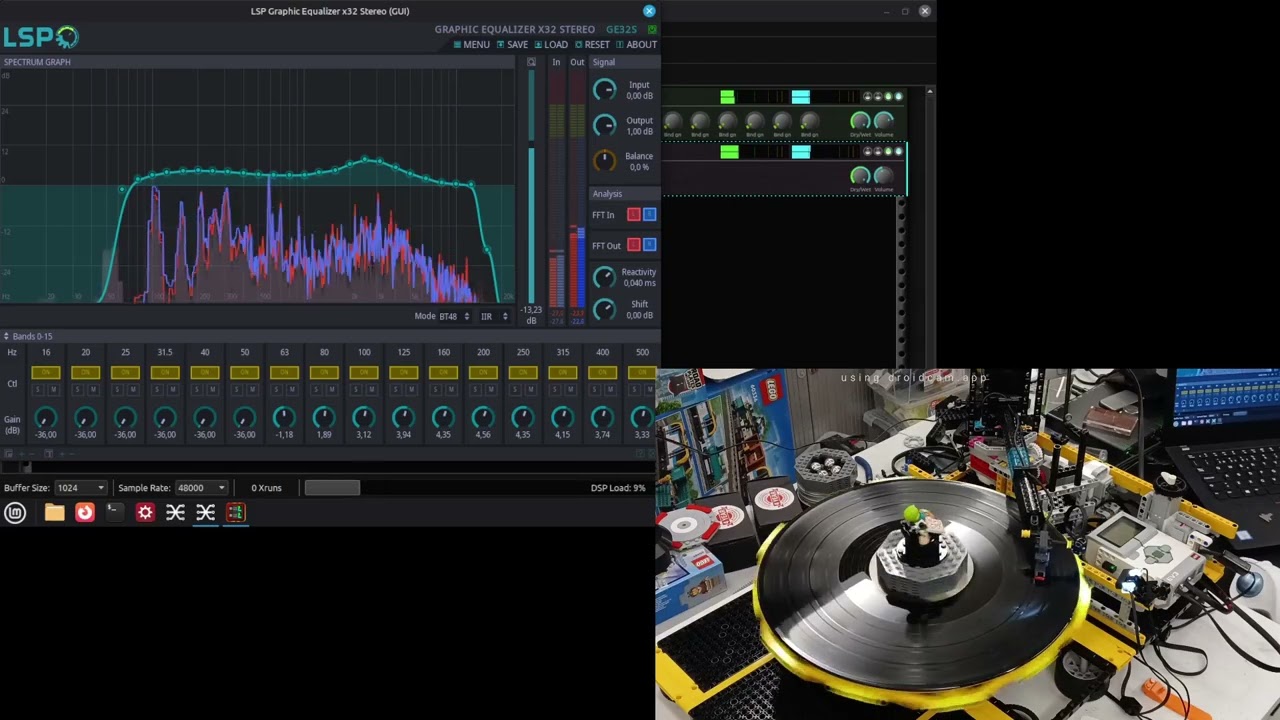Viewport: 1280px width, 720px height.
Task: Click the zoom magnifier icon above the graph
Action: pyautogui.click(x=531, y=62)
